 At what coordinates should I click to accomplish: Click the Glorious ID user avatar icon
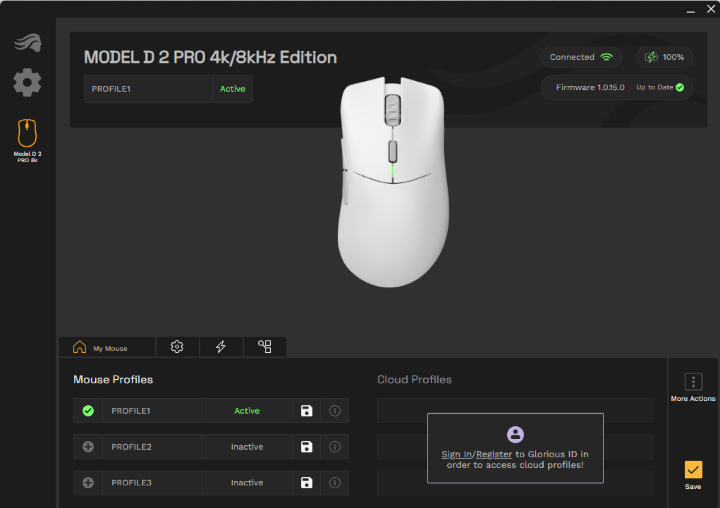(x=515, y=434)
